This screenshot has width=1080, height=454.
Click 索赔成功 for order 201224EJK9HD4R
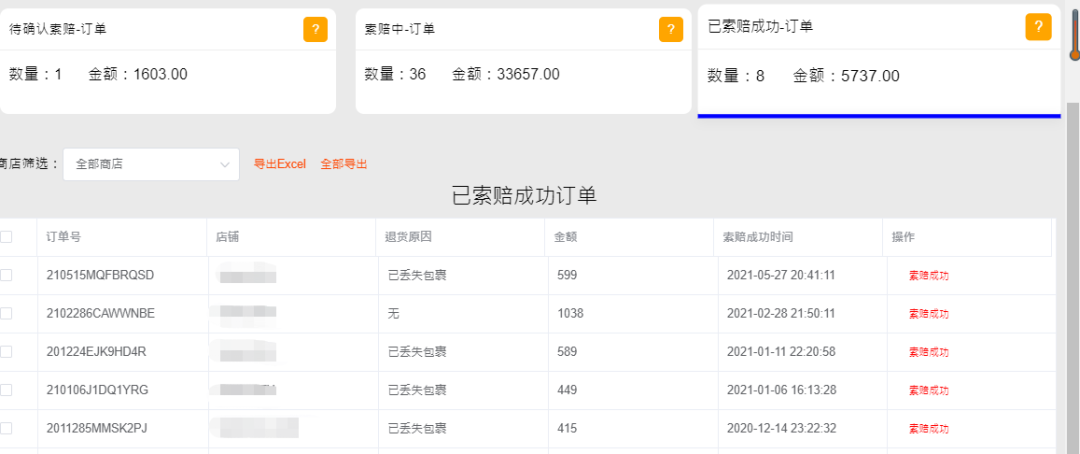click(x=928, y=352)
